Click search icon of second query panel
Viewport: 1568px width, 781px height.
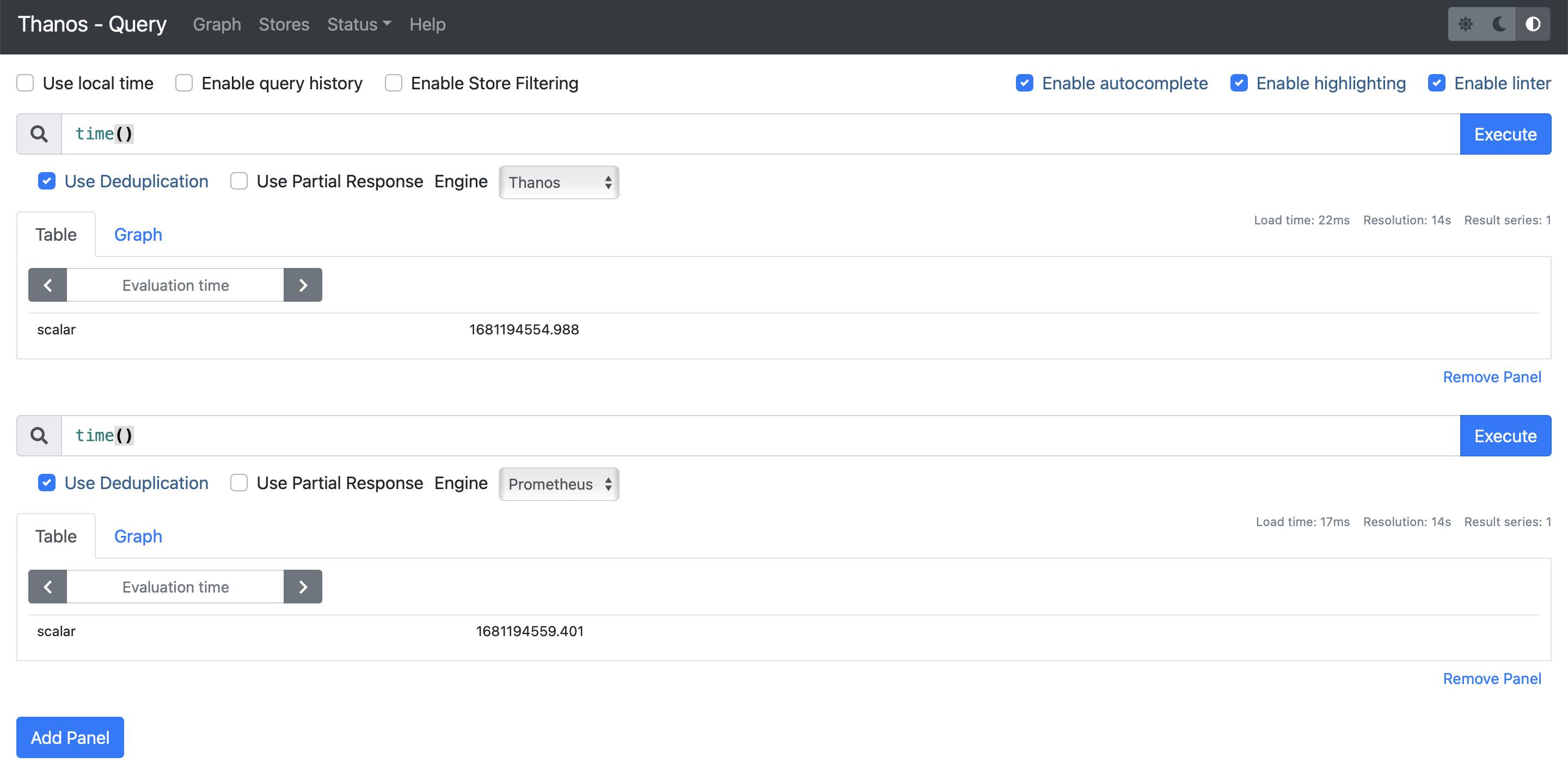pyautogui.click(x=39, y=436)
